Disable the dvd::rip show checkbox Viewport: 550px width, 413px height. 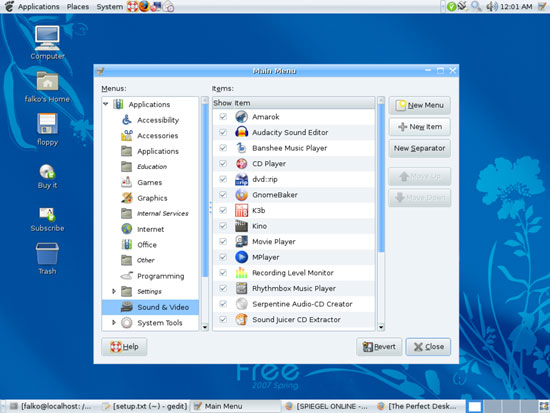(223, 179)
